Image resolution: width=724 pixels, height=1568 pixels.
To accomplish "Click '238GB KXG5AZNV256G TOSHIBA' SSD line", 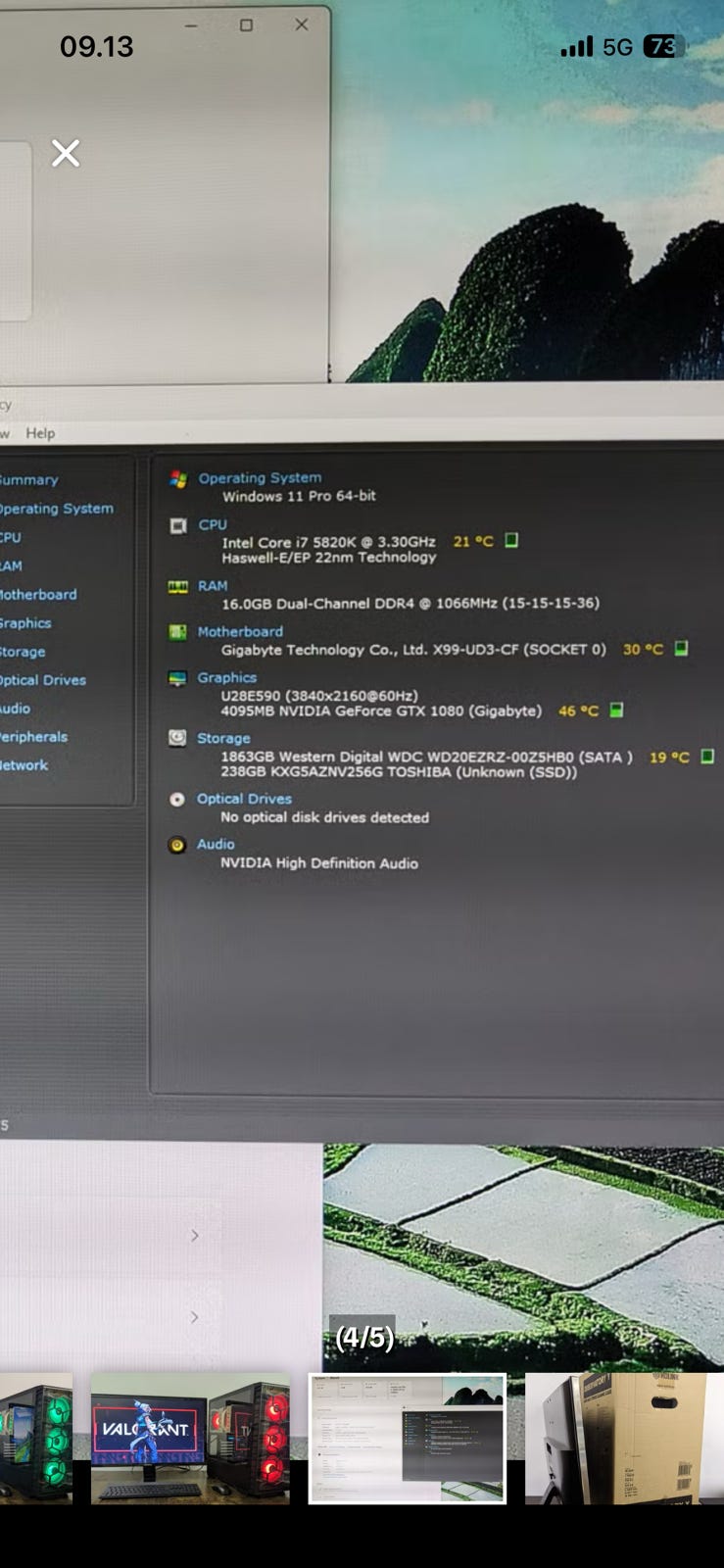I will click(x=399, y=771).
